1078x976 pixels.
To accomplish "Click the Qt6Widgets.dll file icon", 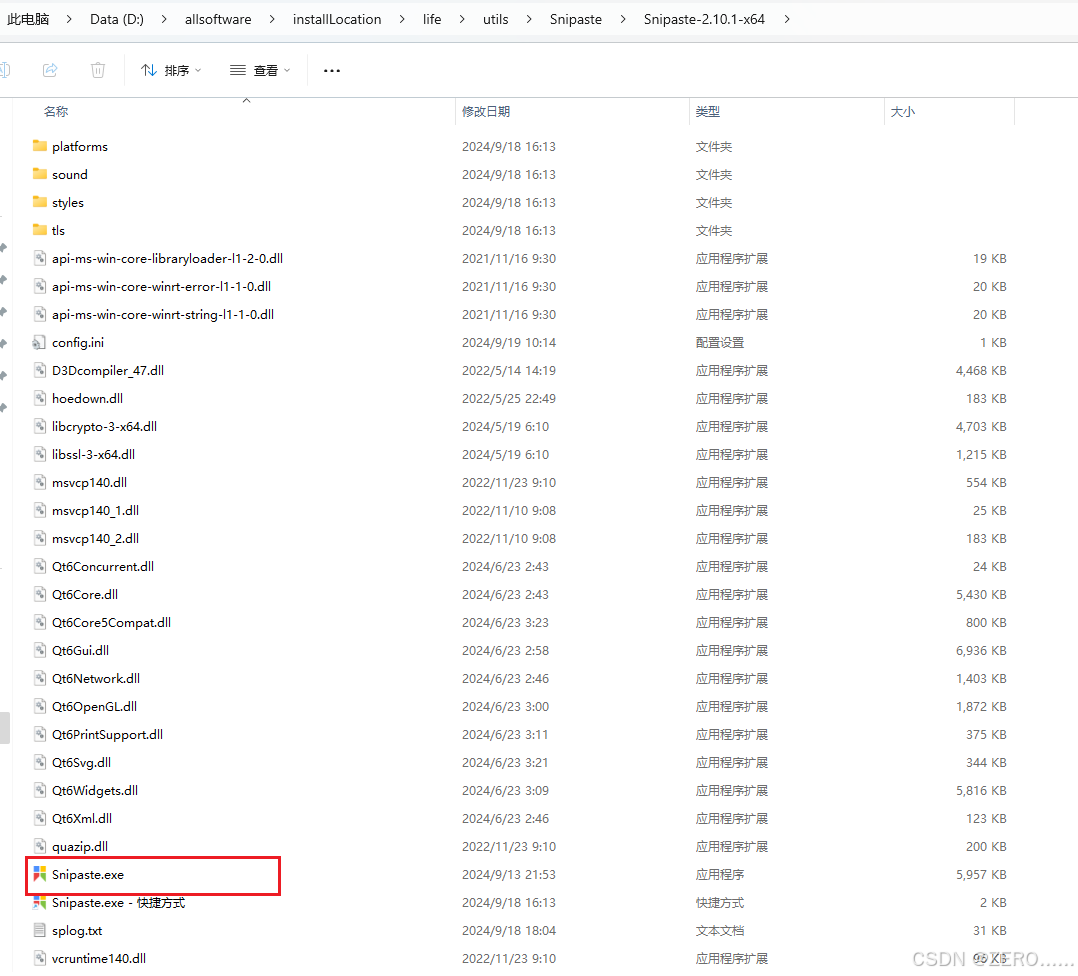I will point(40,790).
